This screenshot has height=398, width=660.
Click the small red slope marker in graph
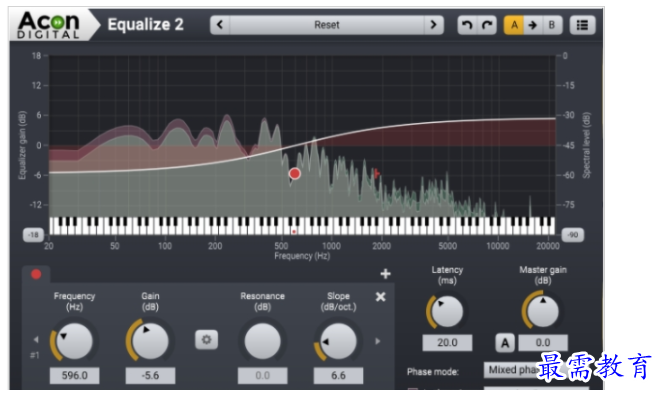coord(377,173)
